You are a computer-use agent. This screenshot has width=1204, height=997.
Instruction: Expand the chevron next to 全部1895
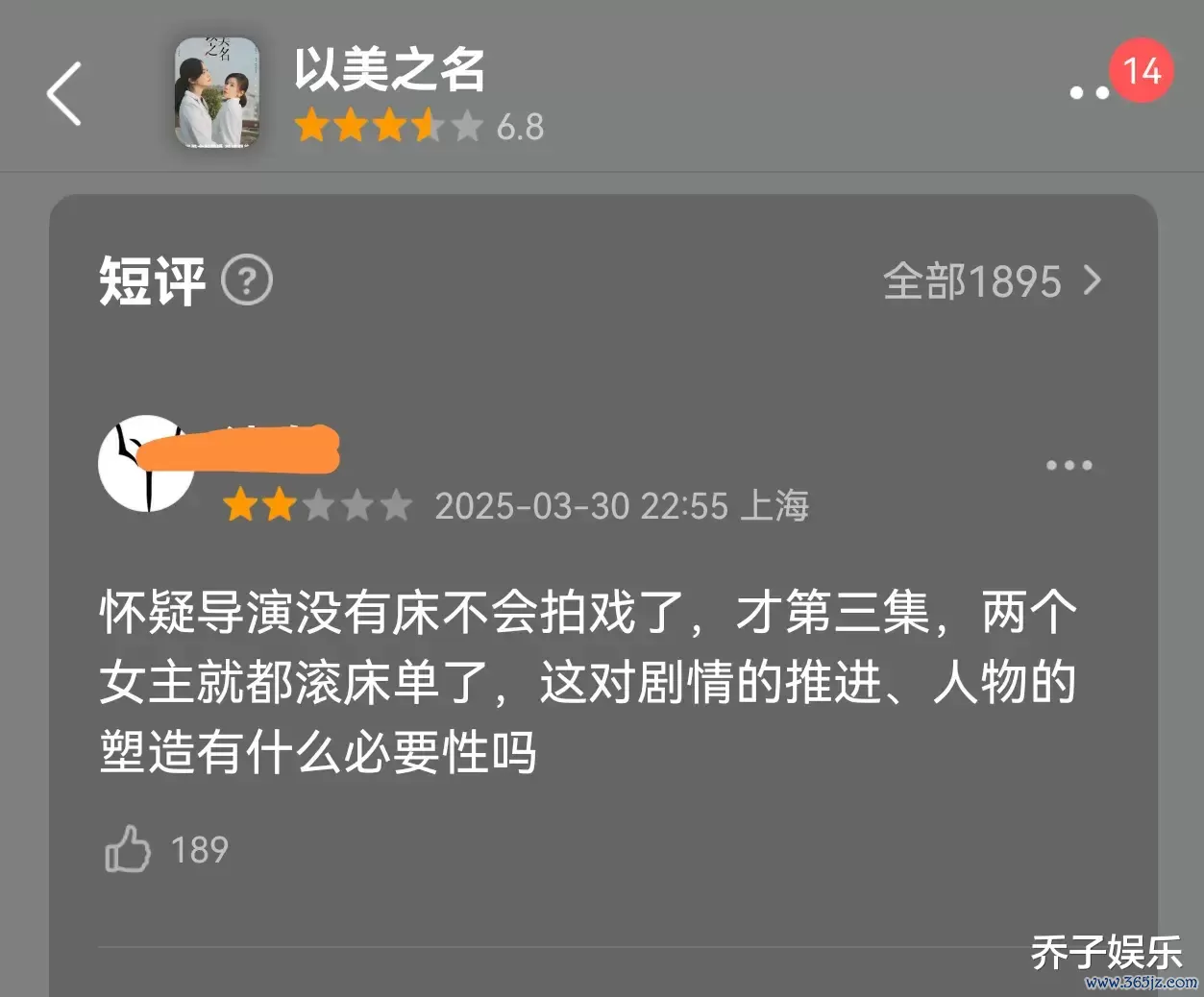tap(1093, 280)
